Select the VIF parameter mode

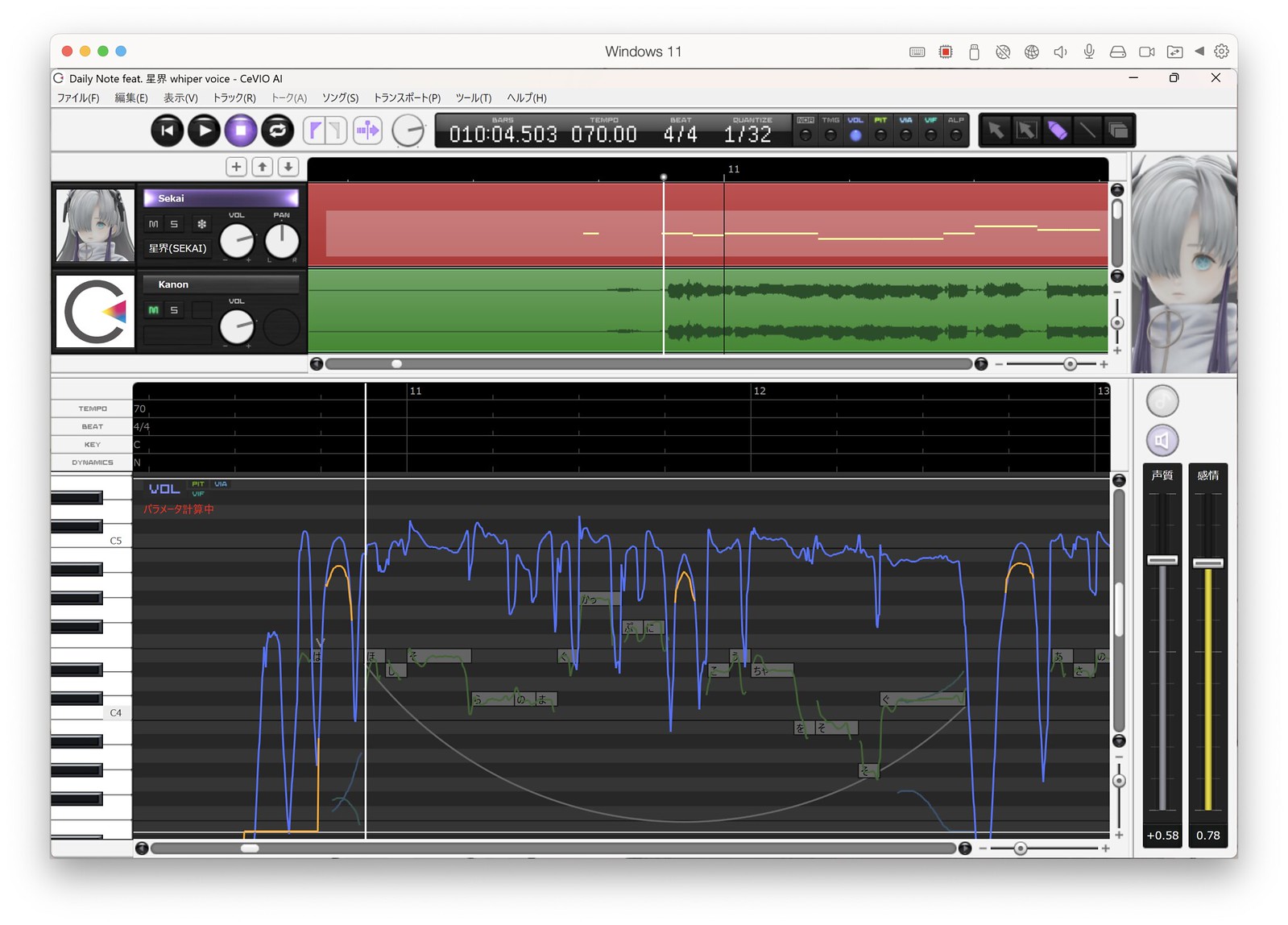pos(931,130)
